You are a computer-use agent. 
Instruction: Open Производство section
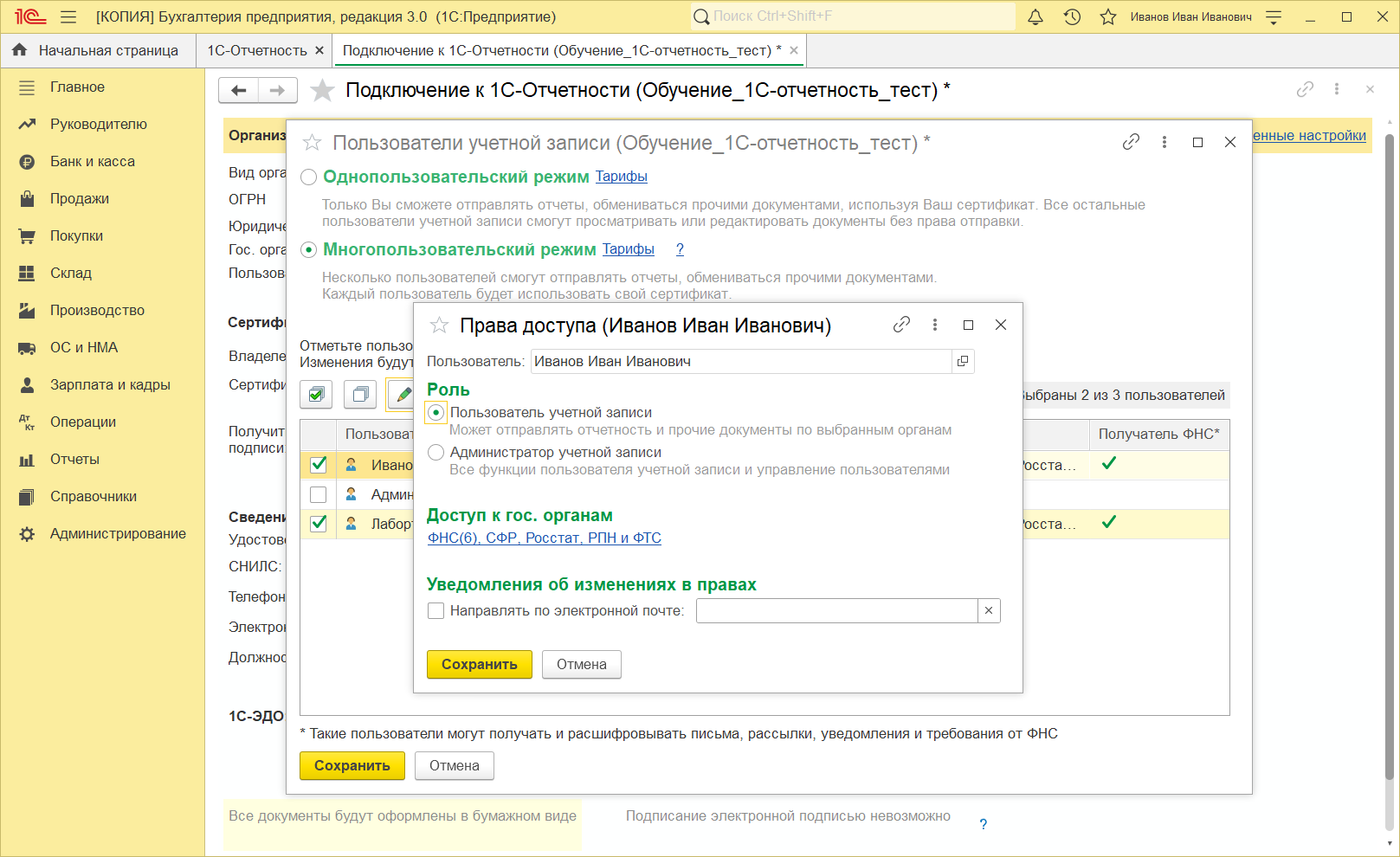tap(97, 310)
